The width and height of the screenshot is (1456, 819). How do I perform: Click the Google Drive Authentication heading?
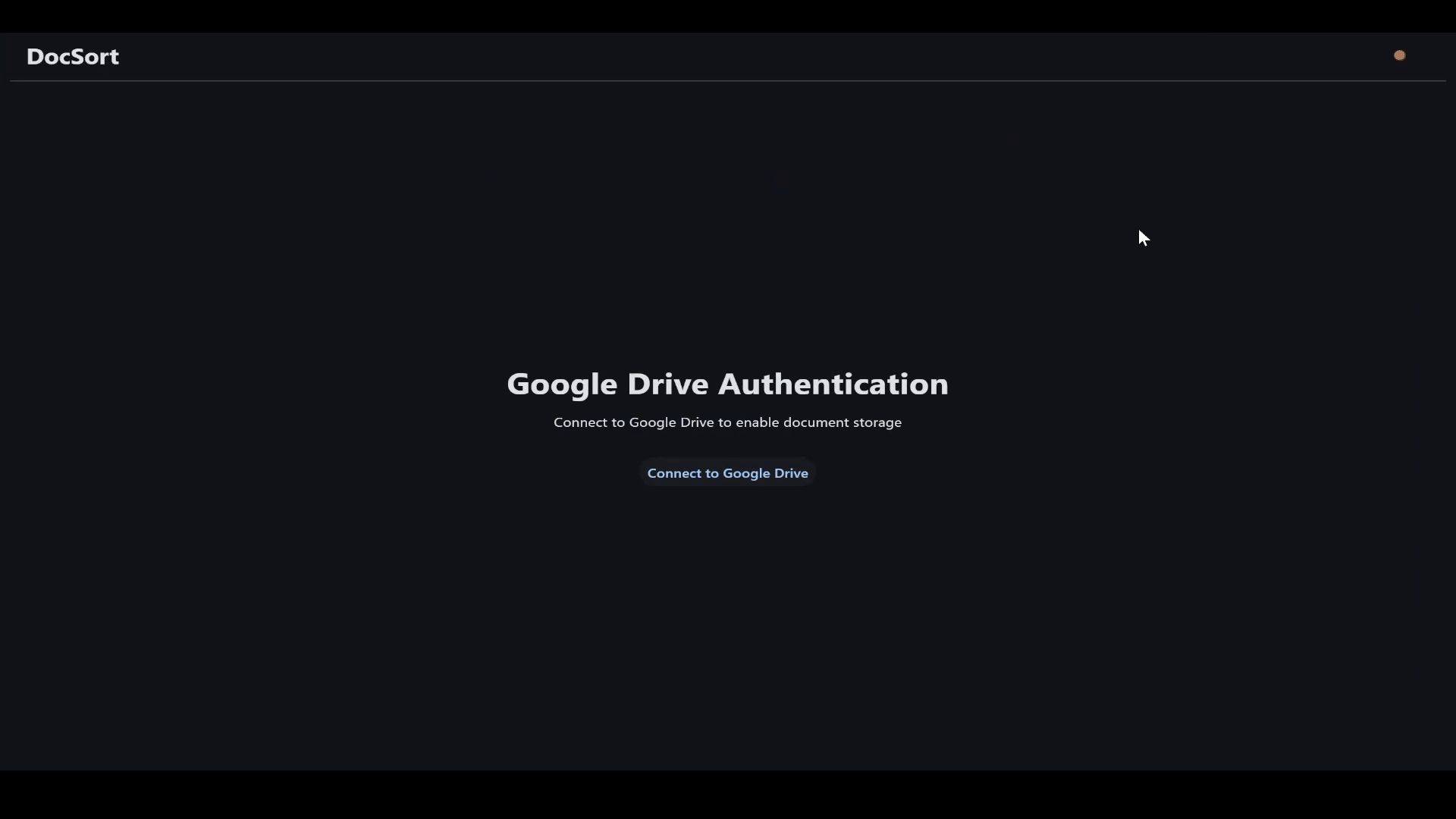727,384
